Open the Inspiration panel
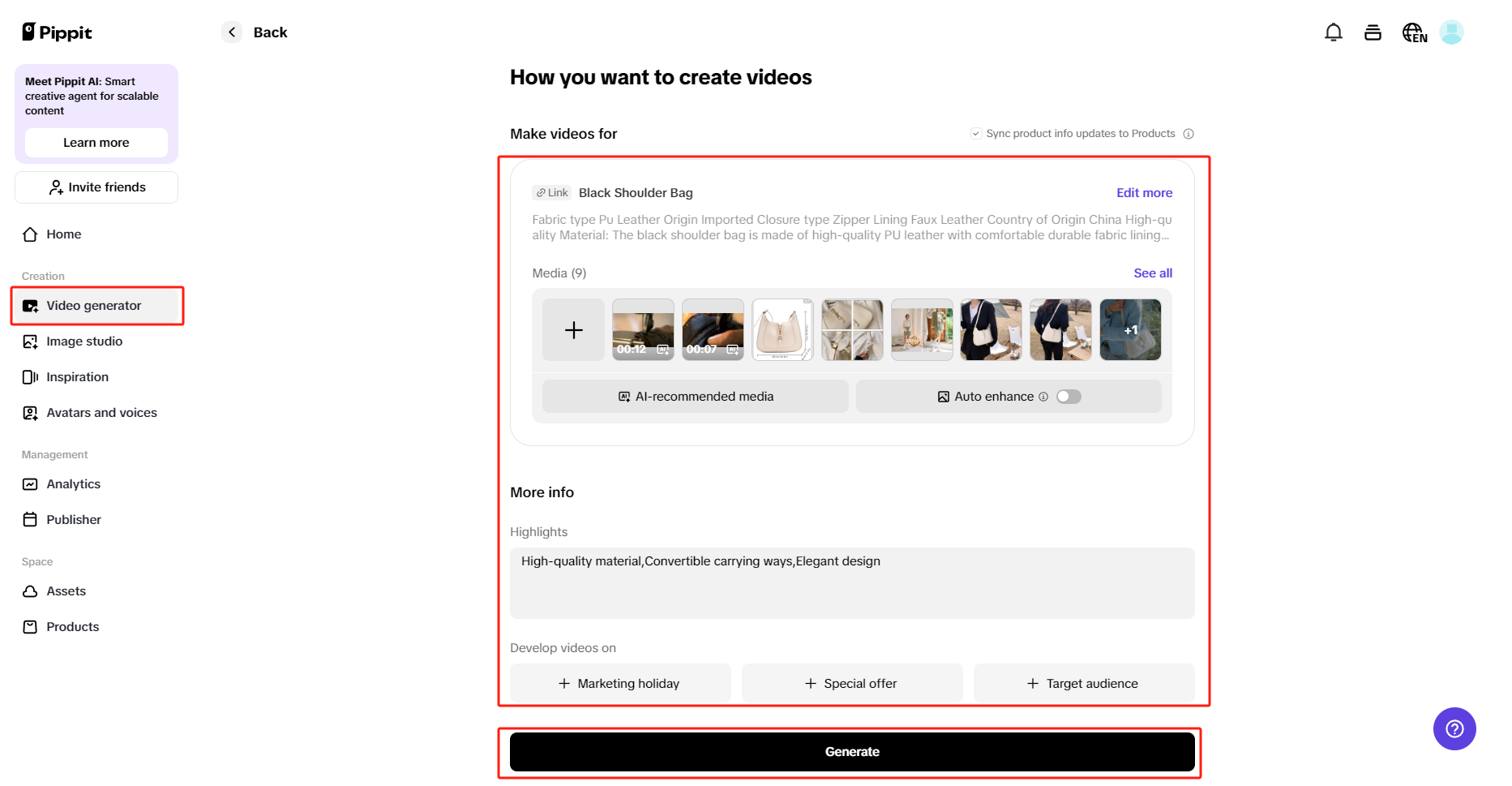Screen dimensions: 1512x786 coord(78,376)
